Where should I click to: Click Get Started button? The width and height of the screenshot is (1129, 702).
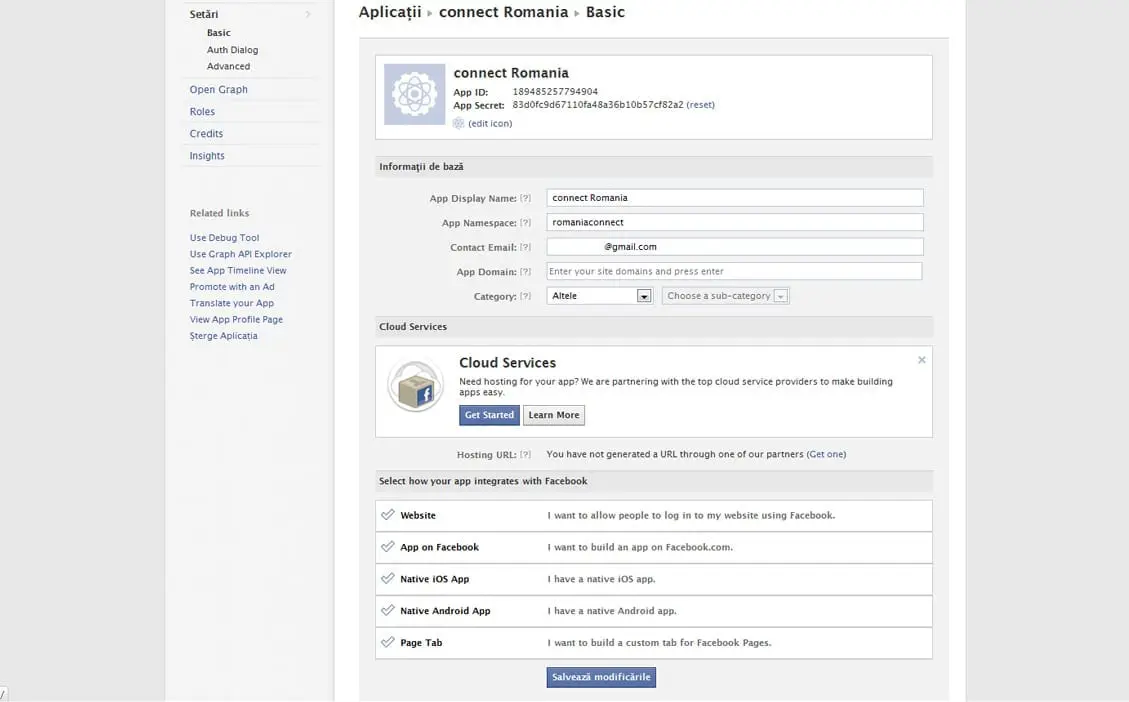[x=489, y=415]
